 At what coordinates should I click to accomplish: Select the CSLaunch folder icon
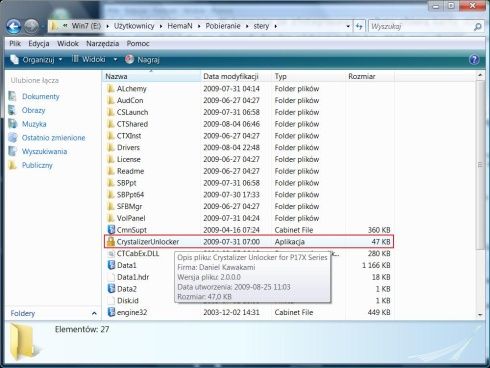110,112
